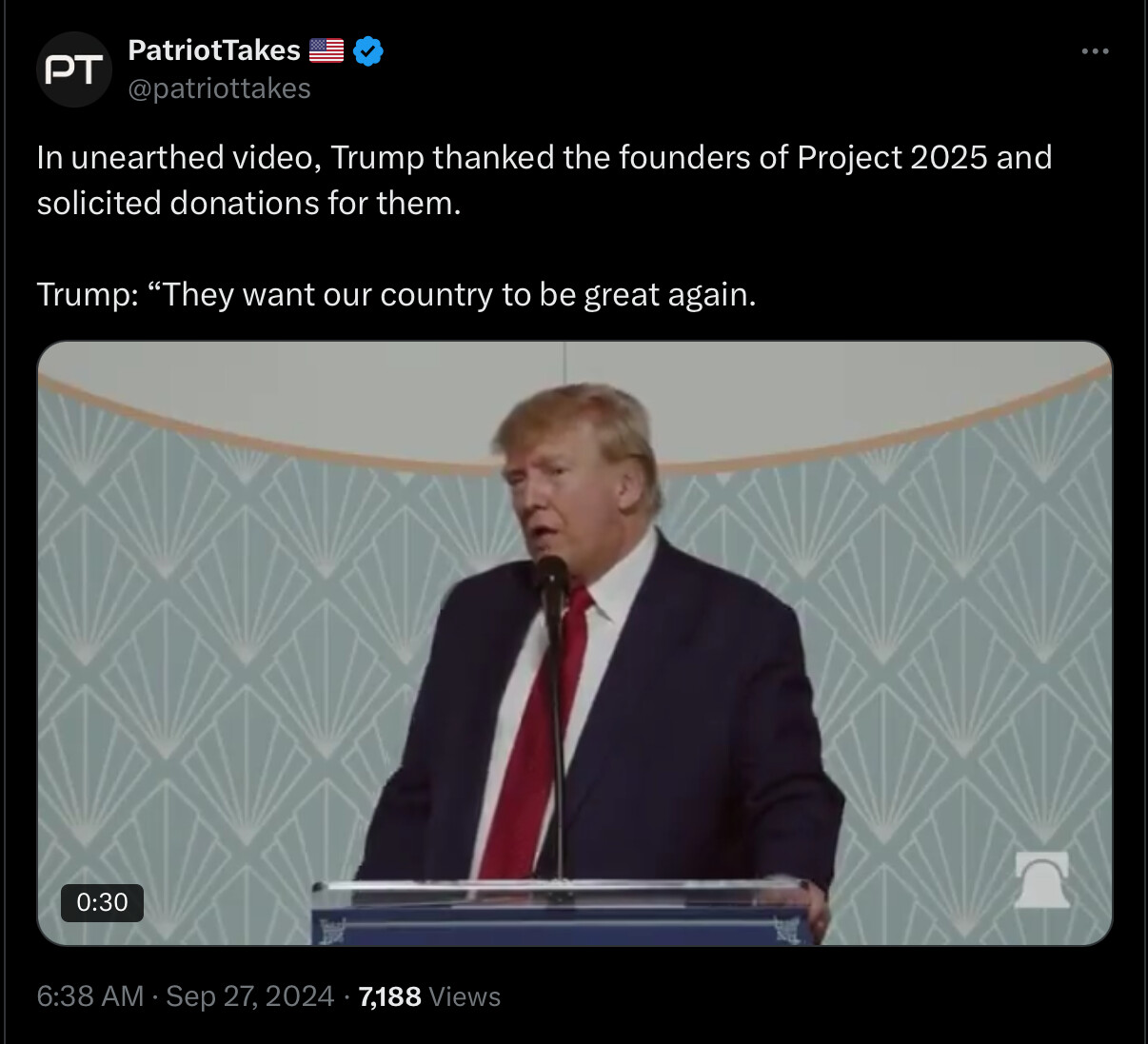
Task: Open the 7,188 view count
Action: point(390,996)
